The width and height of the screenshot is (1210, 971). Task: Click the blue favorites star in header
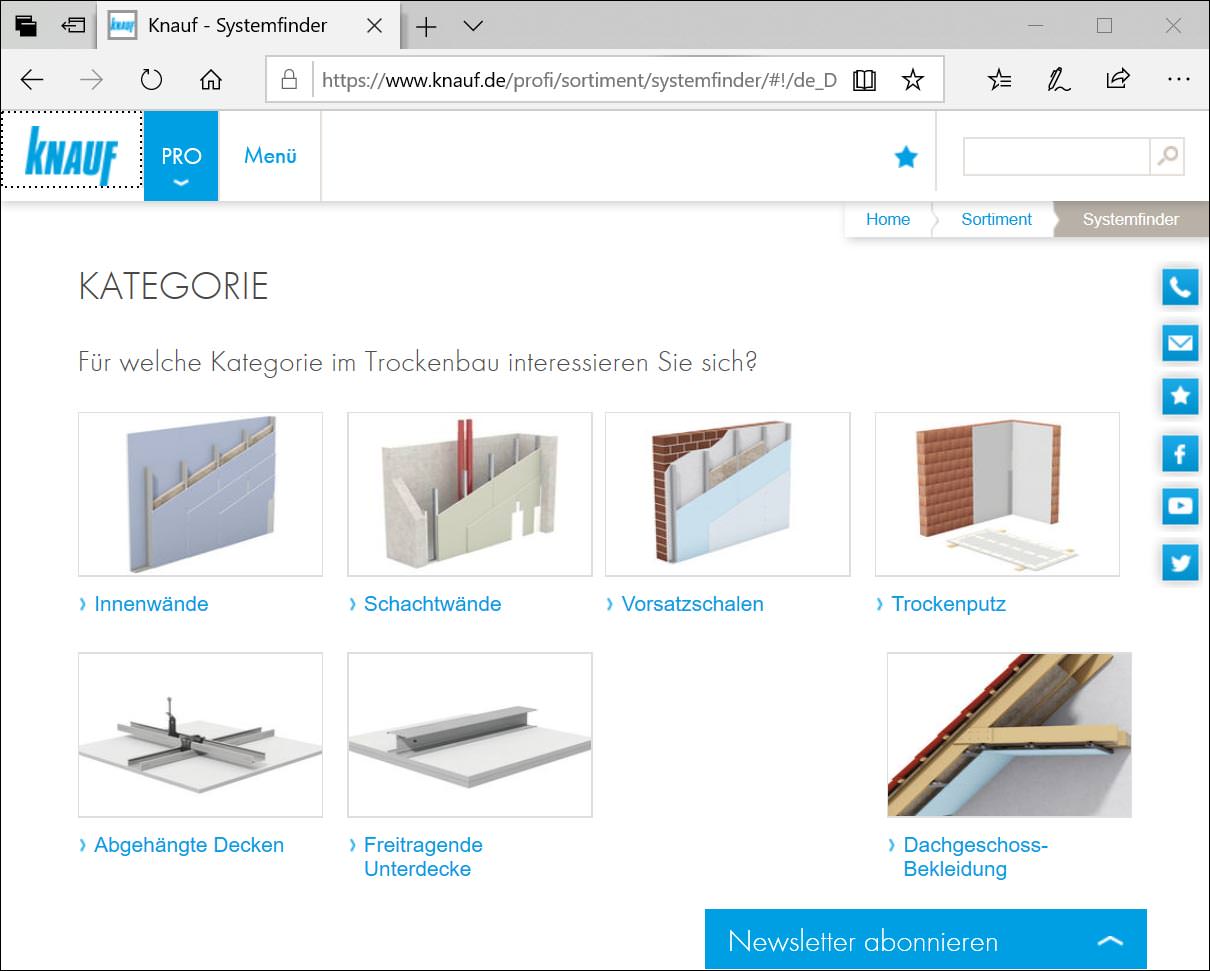point(906,157)
